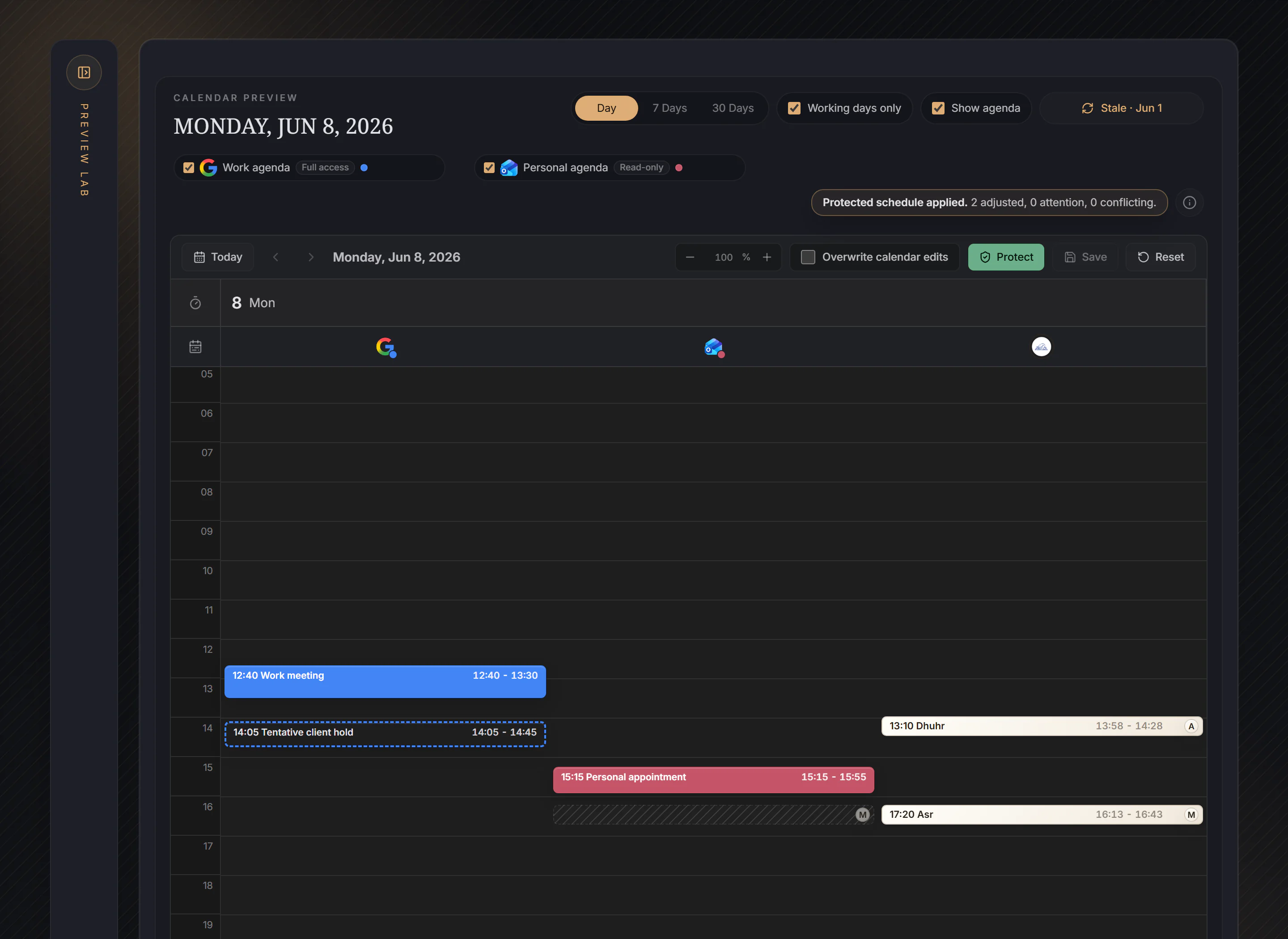
Task: Click the Monday, Jun 8, 2026 toolbar date
Action: point(396,257)
